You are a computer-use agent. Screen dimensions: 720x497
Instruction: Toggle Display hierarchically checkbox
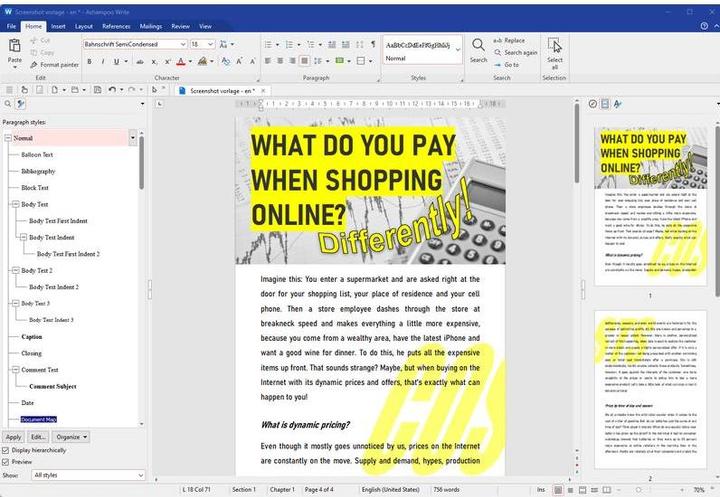tap(6, 450)
